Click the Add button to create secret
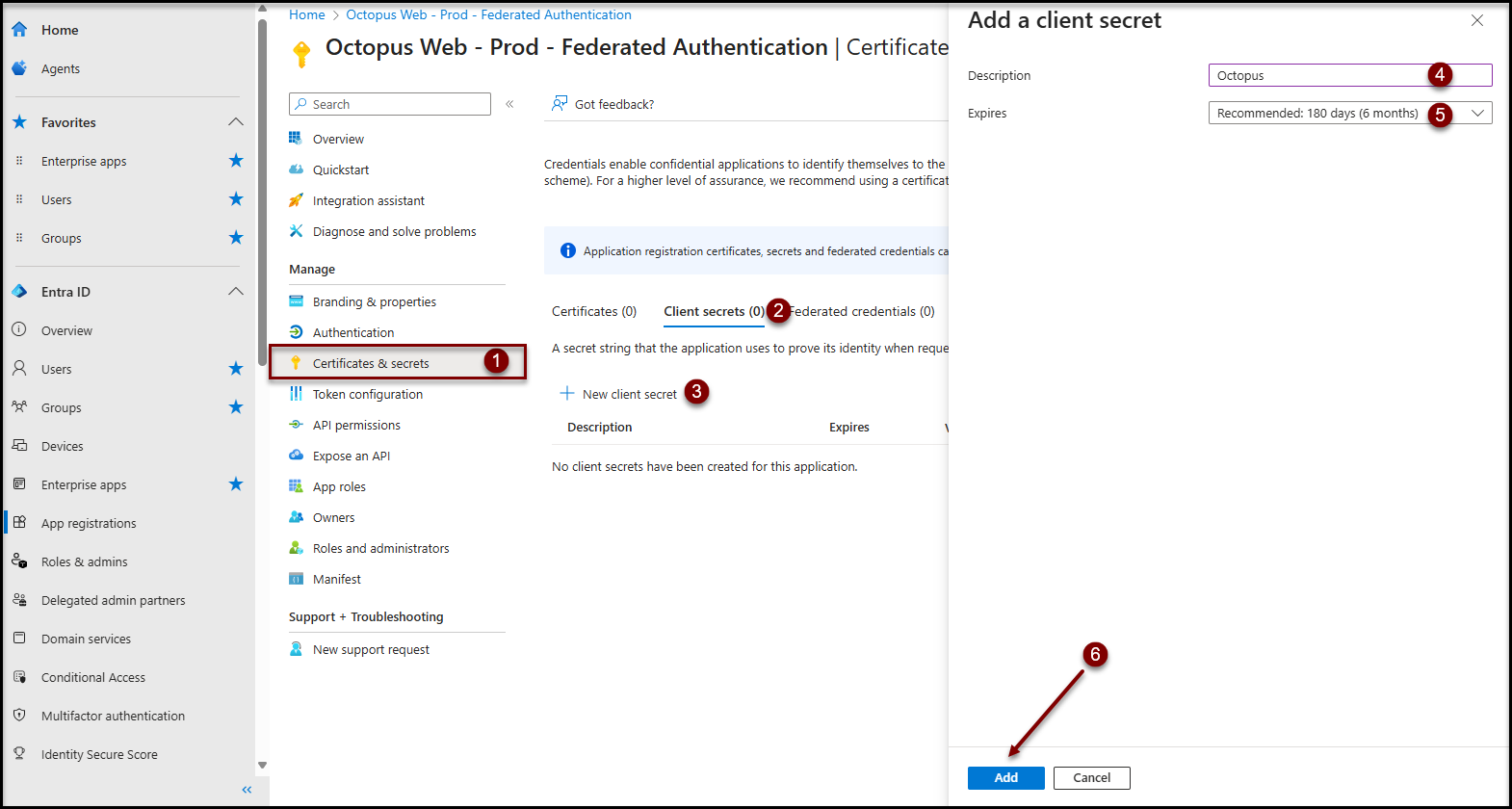 (x=1005, y=778)
